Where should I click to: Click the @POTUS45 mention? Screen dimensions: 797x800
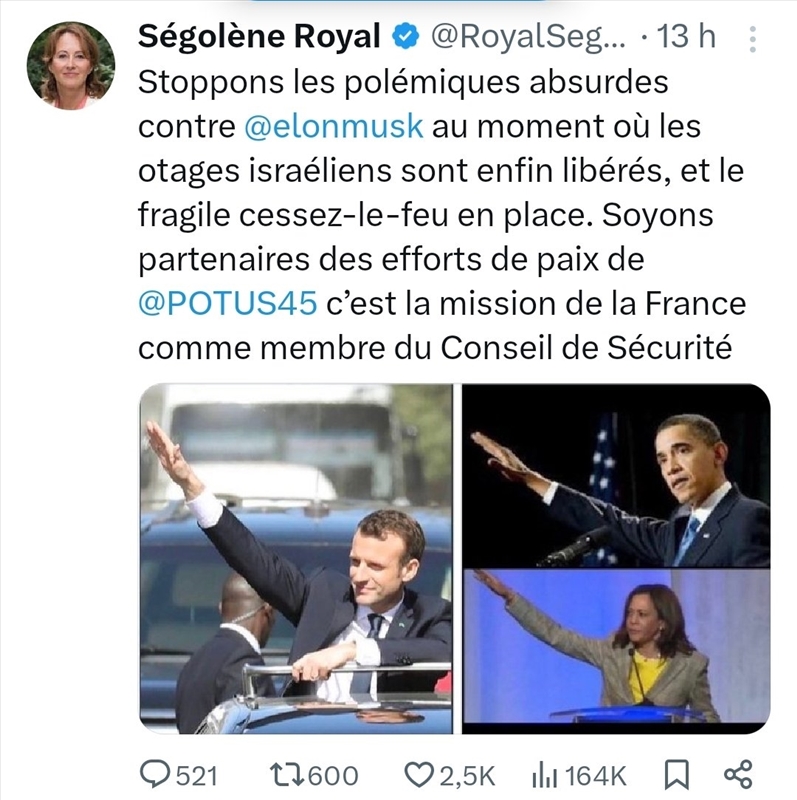click(x=227, y=302)
